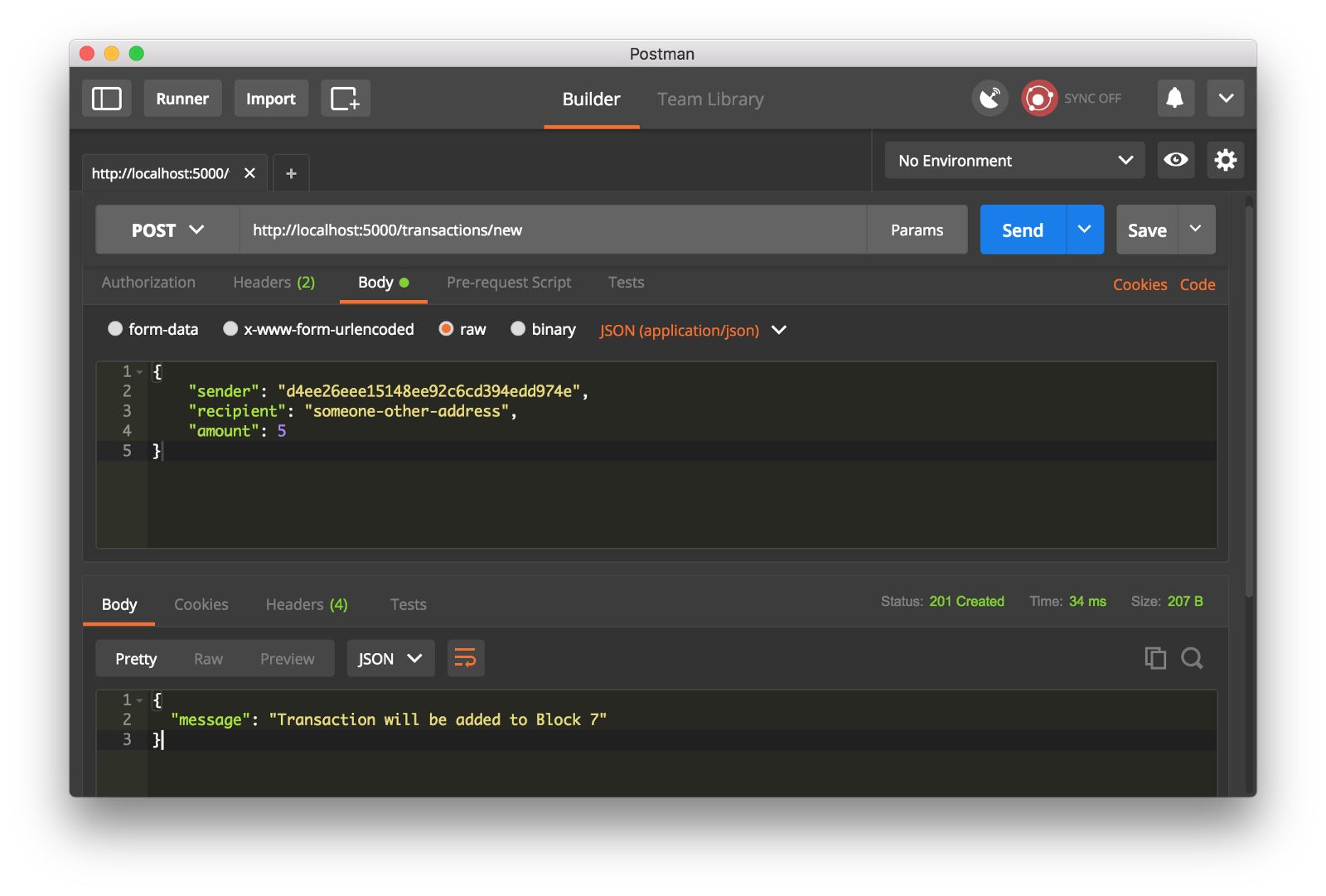Toggle the sidebar panel icon
Image resolution: width=1326 pixels, height=896 pixels.
coord(107,99)
